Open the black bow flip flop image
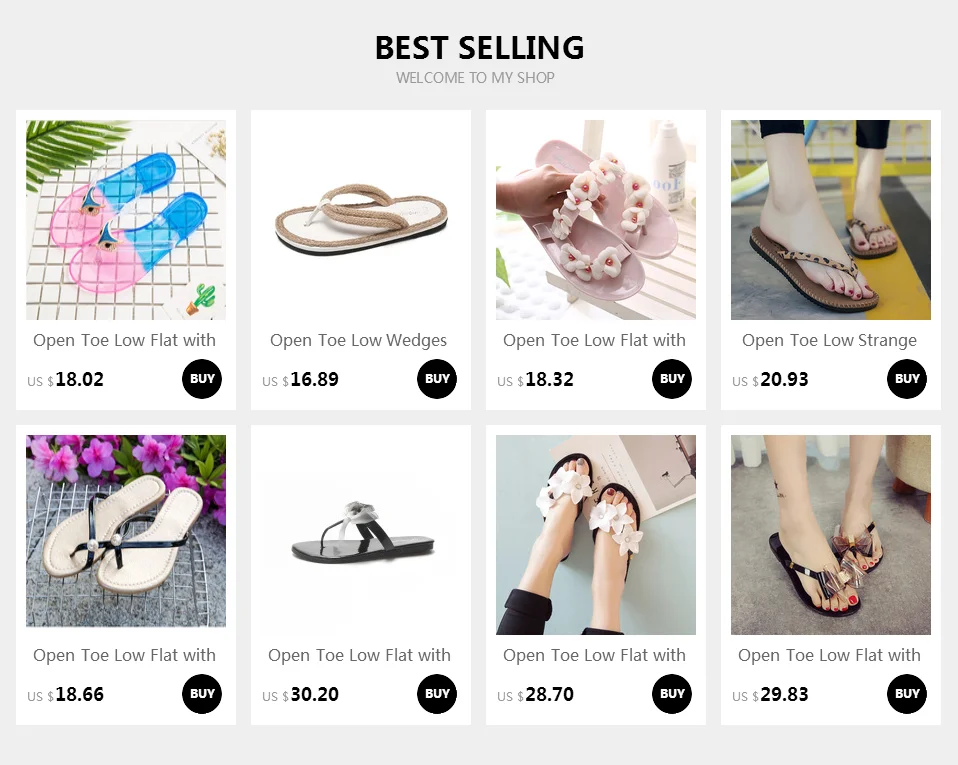 click(831, 535)
